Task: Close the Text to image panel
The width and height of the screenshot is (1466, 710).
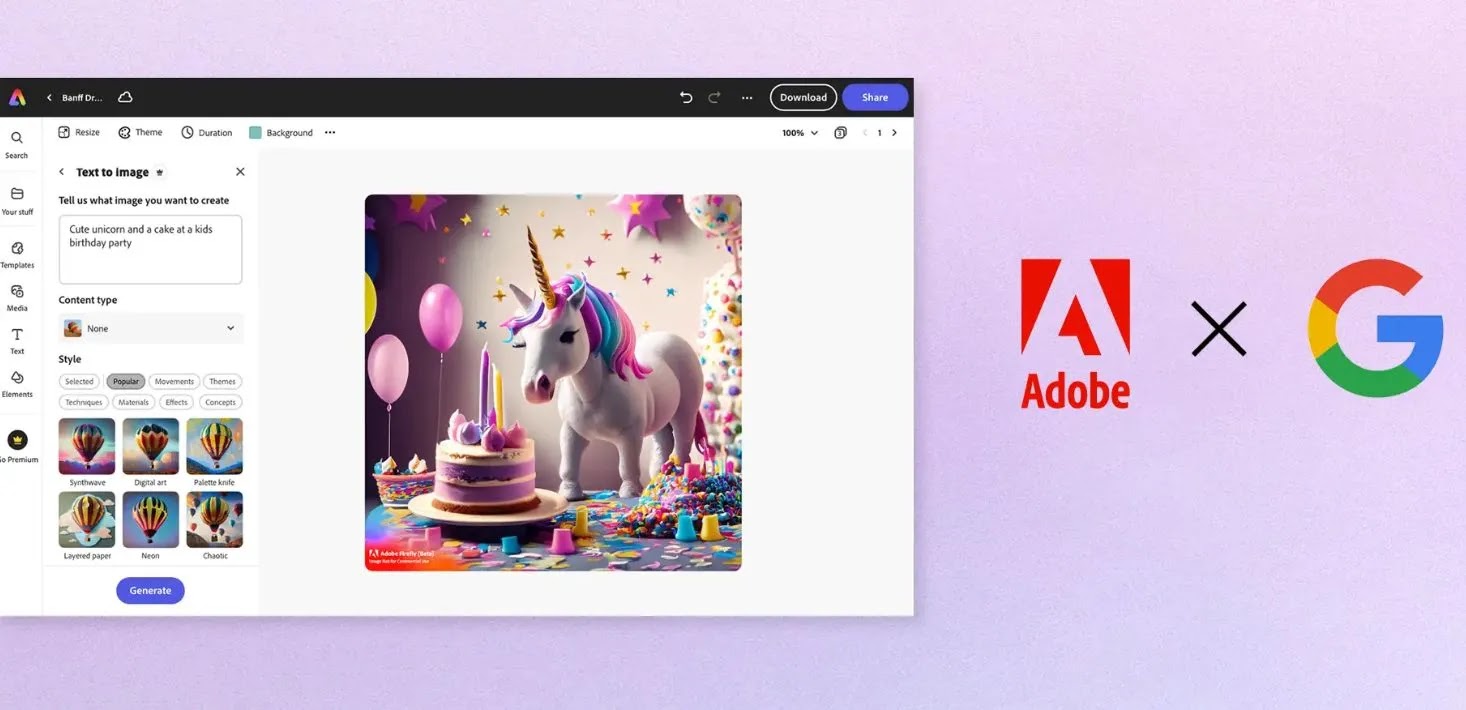Action: (240, 172)
